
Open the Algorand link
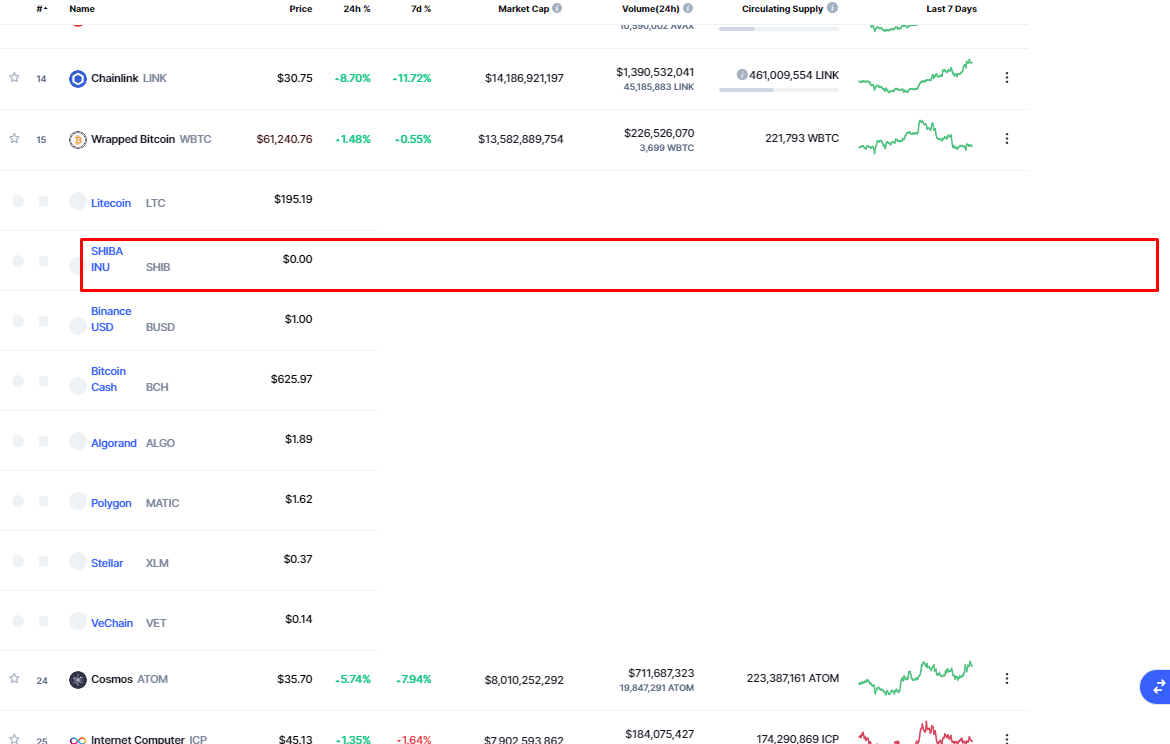click(x=113, y=443)
